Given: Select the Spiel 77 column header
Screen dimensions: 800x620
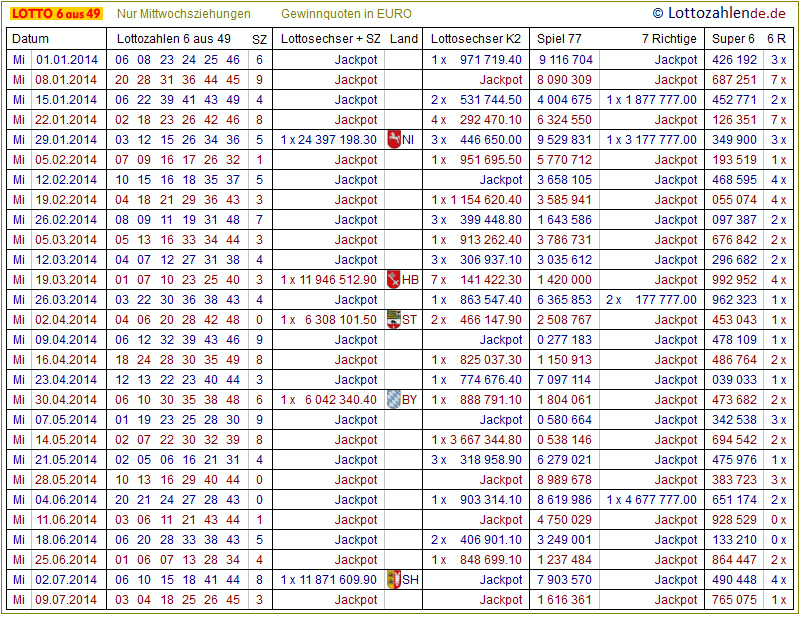Looking at the screenshot, I should click(x=559, y=39).
